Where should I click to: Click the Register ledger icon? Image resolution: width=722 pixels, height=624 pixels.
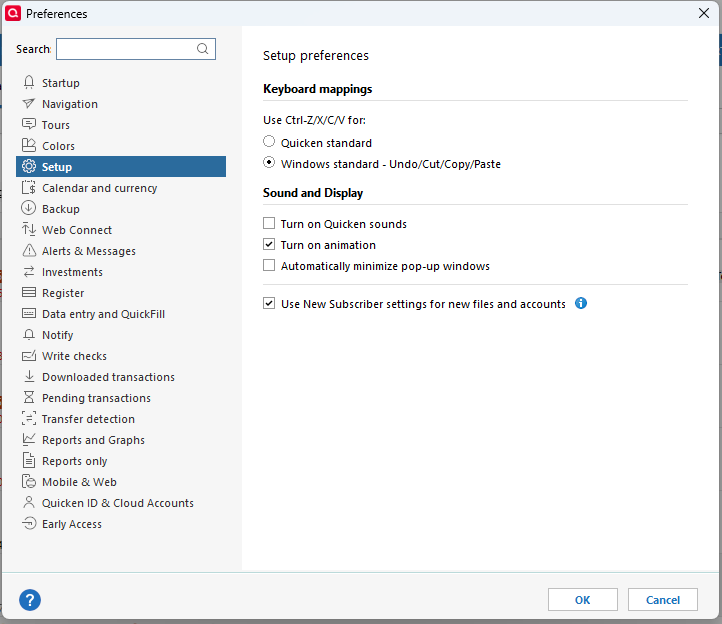[x=29, y=293]
